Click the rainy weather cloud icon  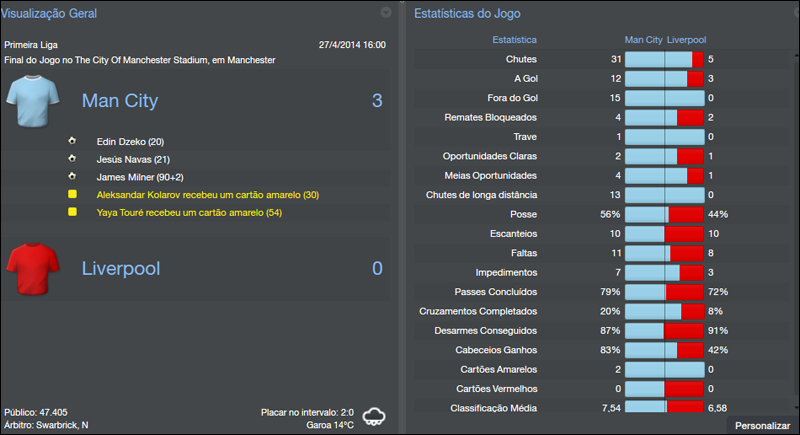coord(375,415)
